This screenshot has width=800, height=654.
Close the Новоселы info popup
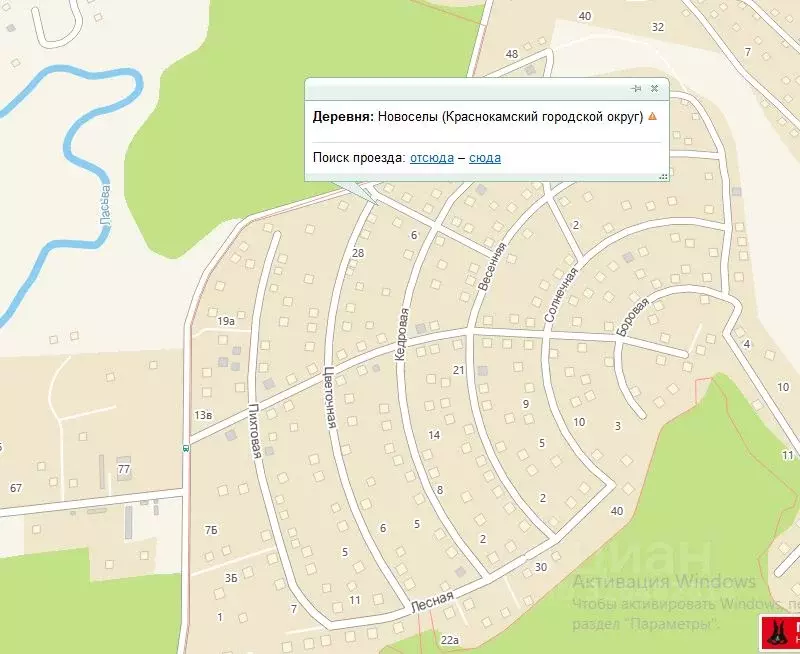(x=655, y=89)
